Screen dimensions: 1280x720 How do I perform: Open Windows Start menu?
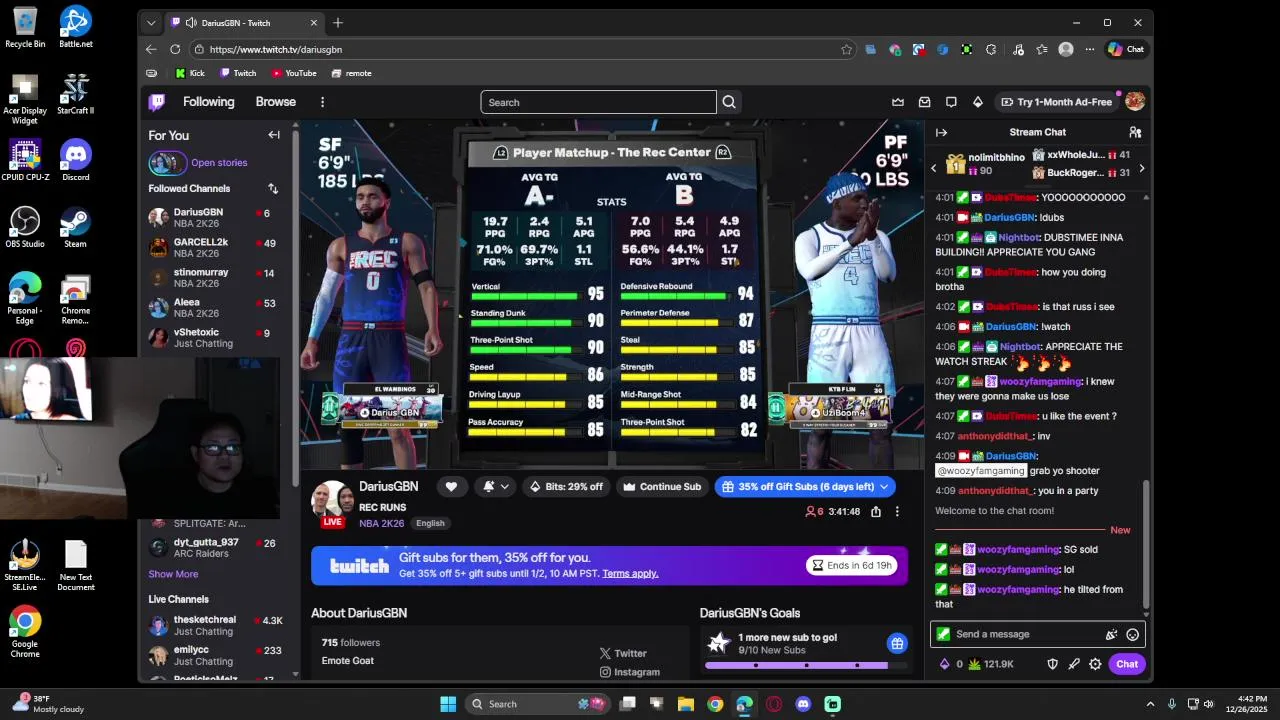point(448,704)
